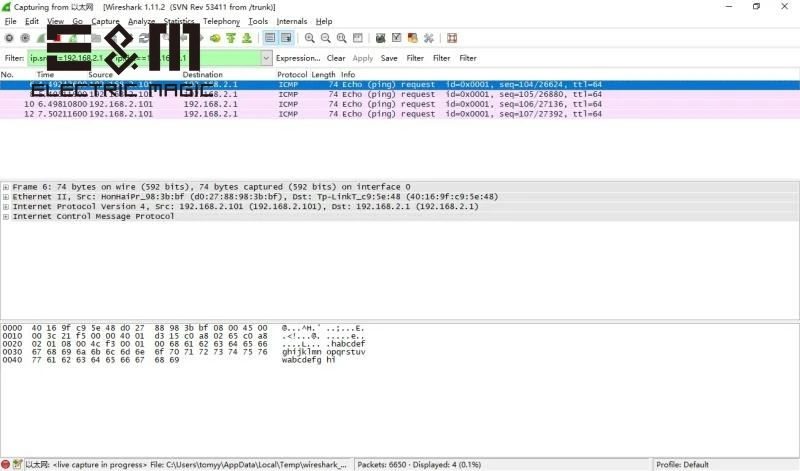Viewport: 800px width, 471px height.
Task: Select packet with seq=105/26880
Action: [x=400, y=94]
